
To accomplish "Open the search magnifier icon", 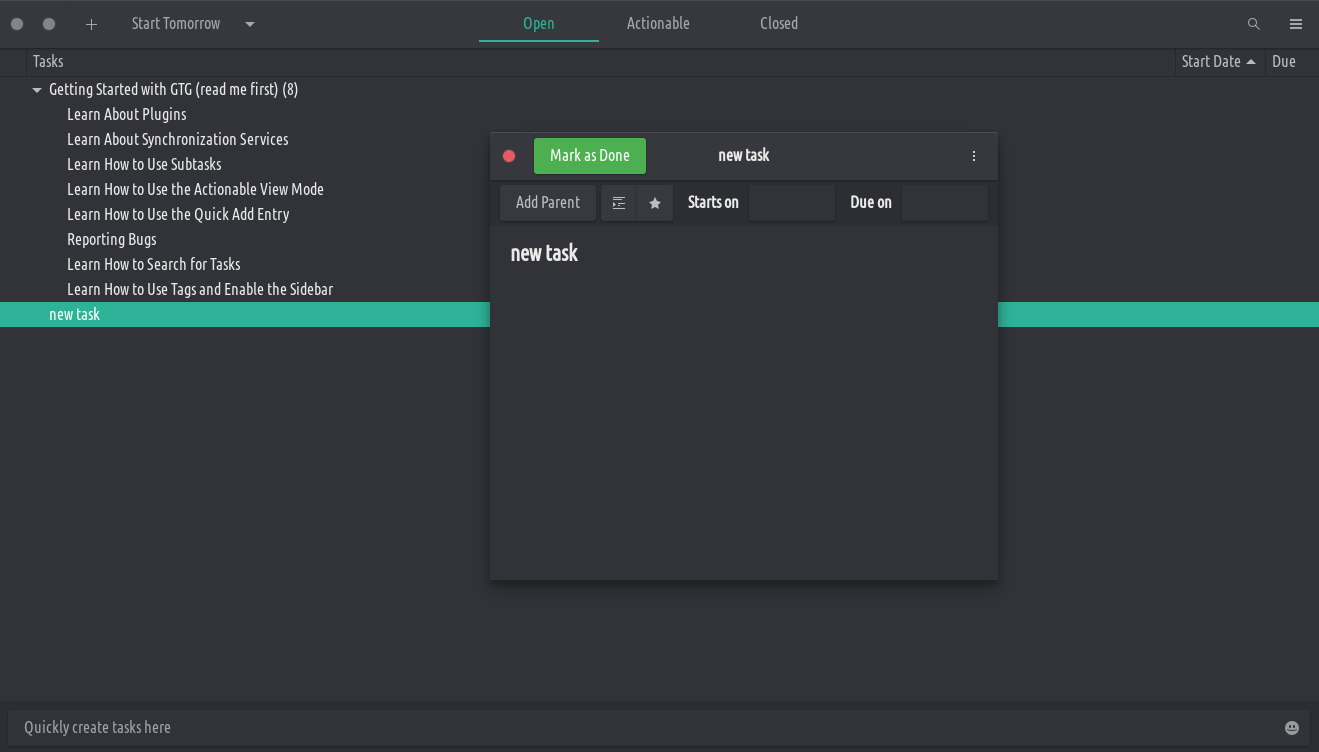I will [1254, 24].
